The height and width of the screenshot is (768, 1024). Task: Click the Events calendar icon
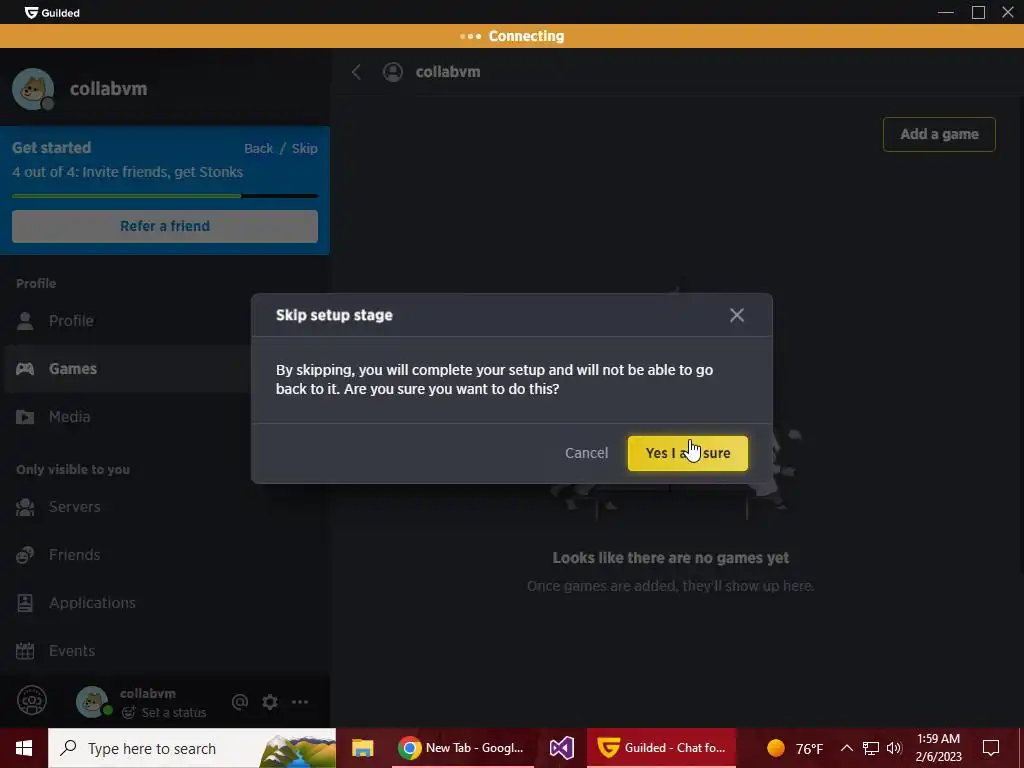(25, 651)
